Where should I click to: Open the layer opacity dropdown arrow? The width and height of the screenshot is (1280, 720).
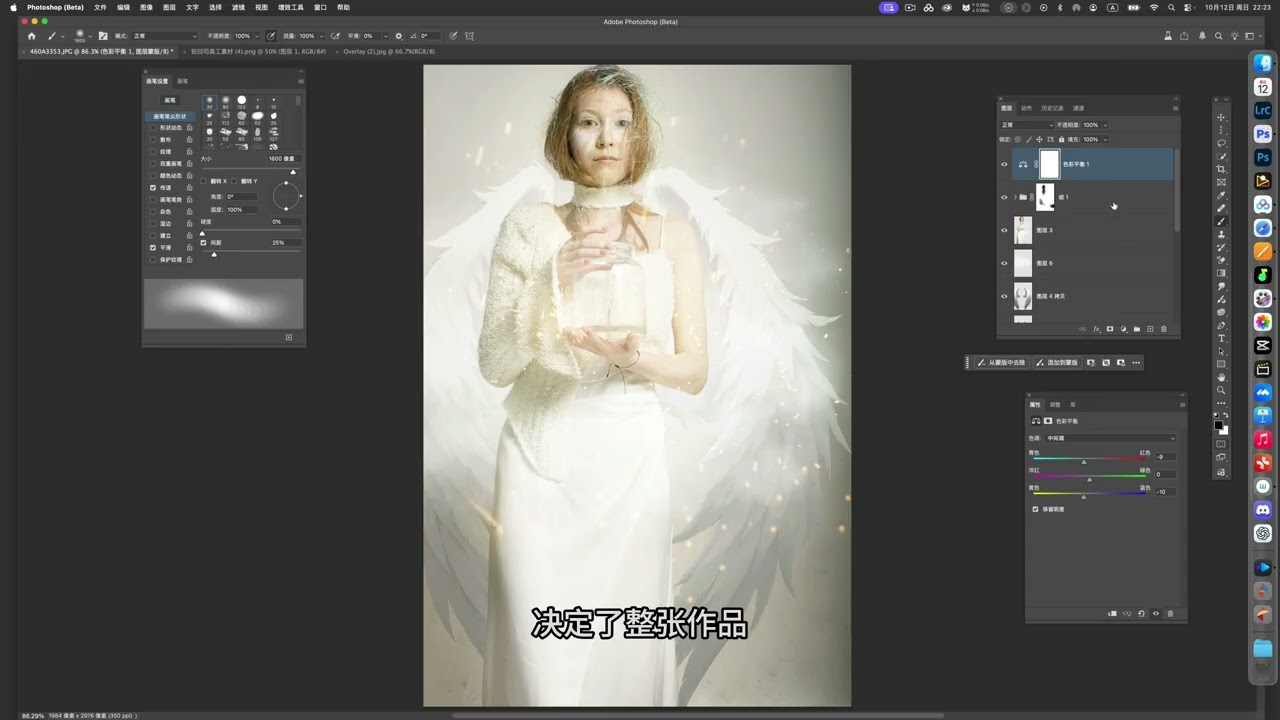click(1105, 125)
